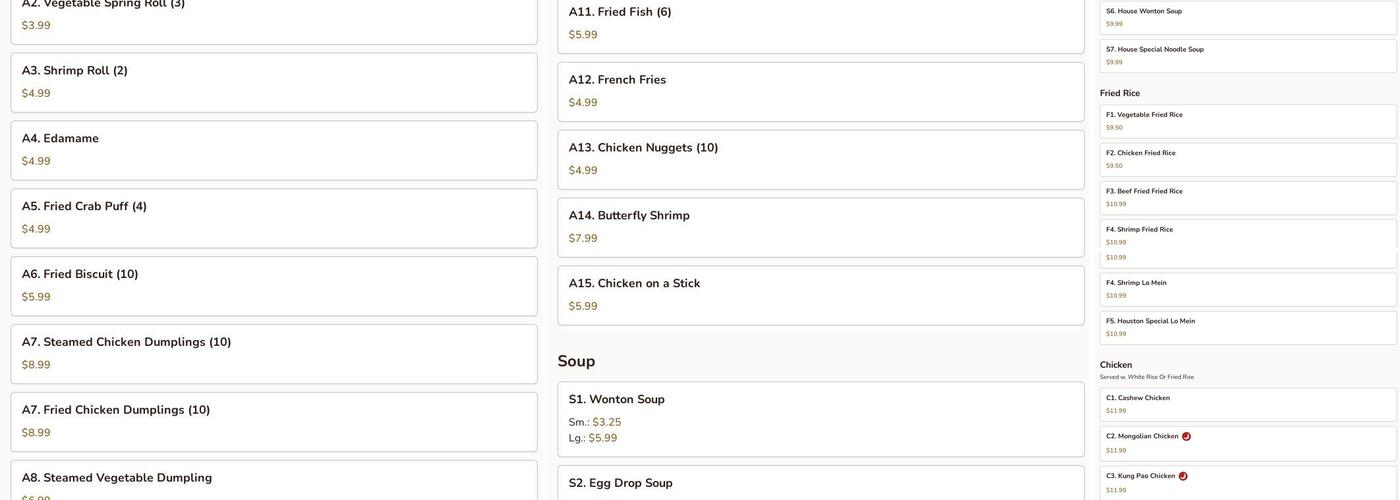Viewport: 1400px width, 500px height.
Task: Select A3. Shrimp Roll menu item
Action: [273, 82]
